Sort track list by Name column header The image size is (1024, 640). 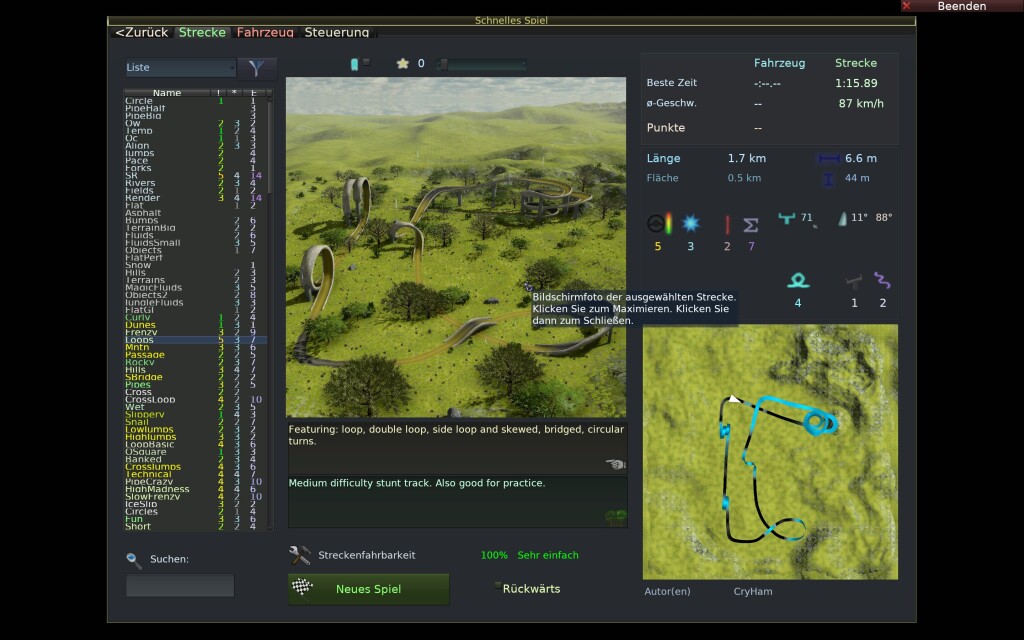tap(167, 93)
